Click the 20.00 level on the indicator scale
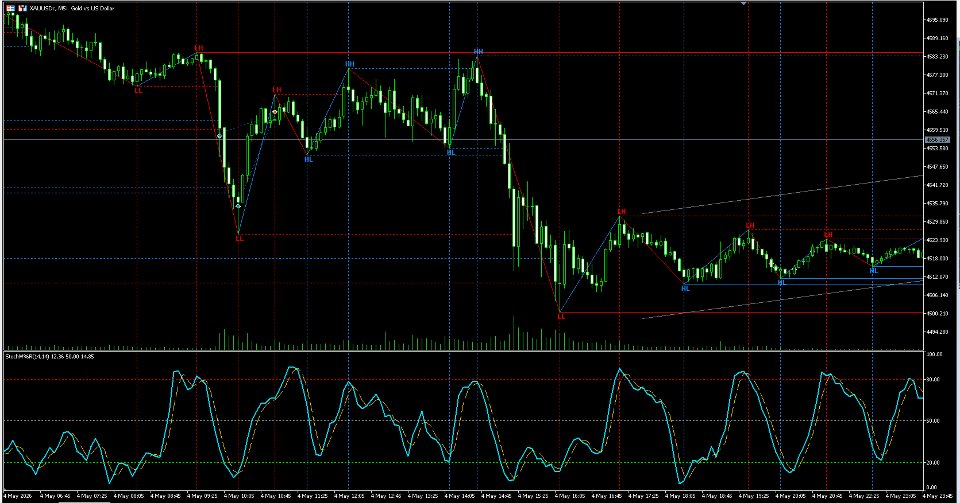The image size is (960, 503). point(934,463)
